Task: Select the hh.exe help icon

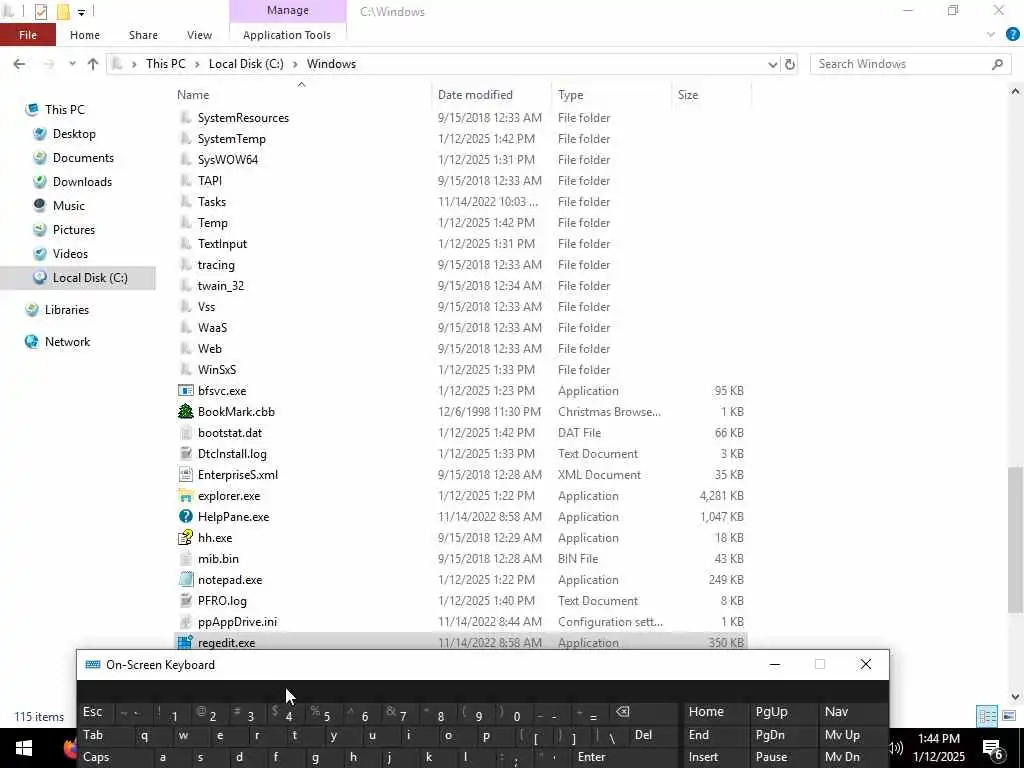Action: click(x=185, y=537)
